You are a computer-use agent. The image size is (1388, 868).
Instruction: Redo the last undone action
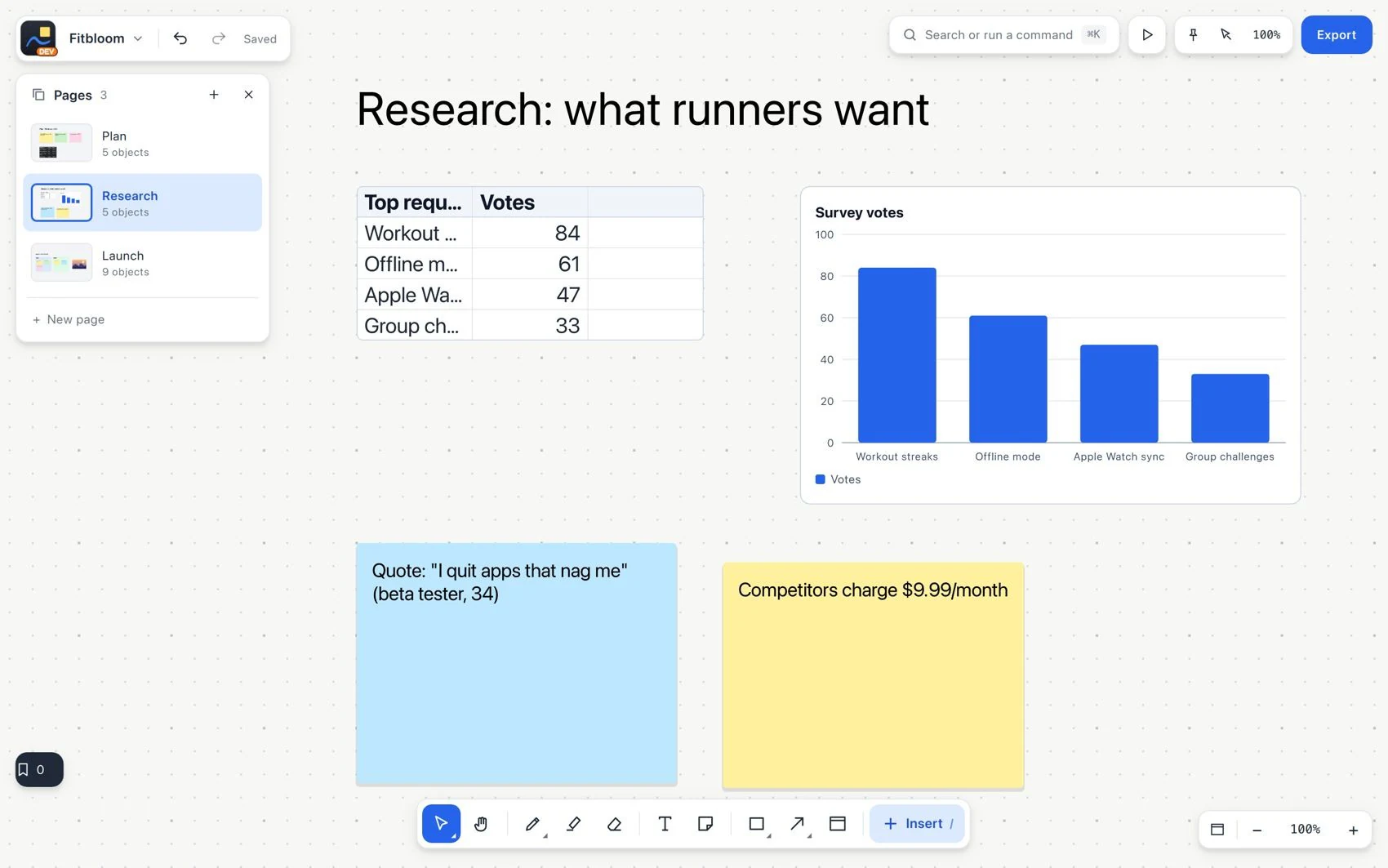tap(218, 38)
